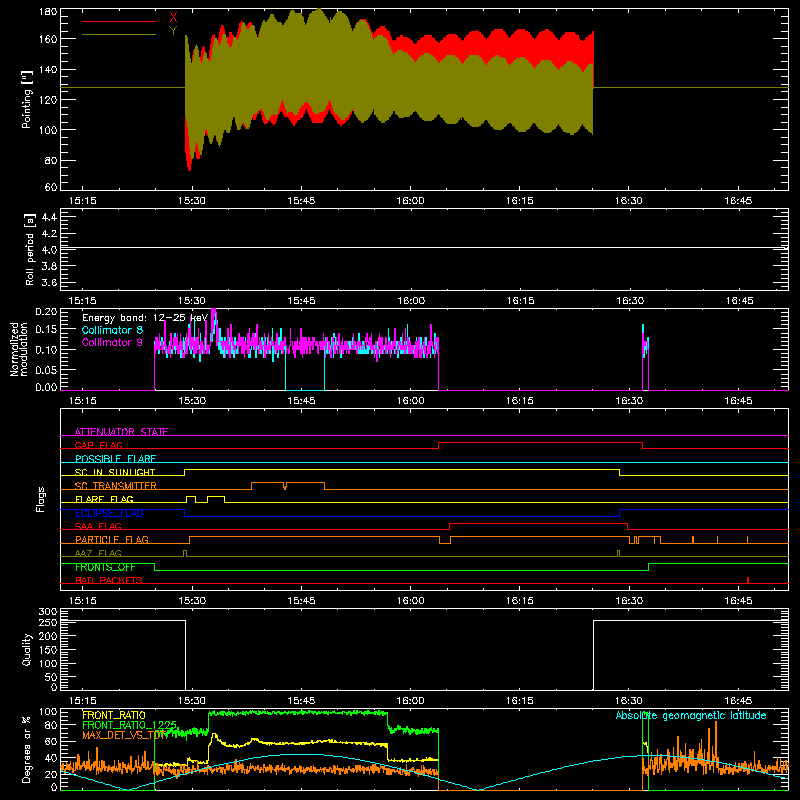
Task: Click the Flags axis title
Action: [41, 500]
